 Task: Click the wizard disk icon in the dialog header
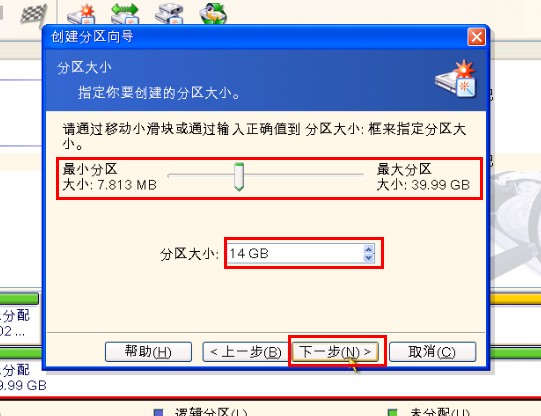click(456, 79)
